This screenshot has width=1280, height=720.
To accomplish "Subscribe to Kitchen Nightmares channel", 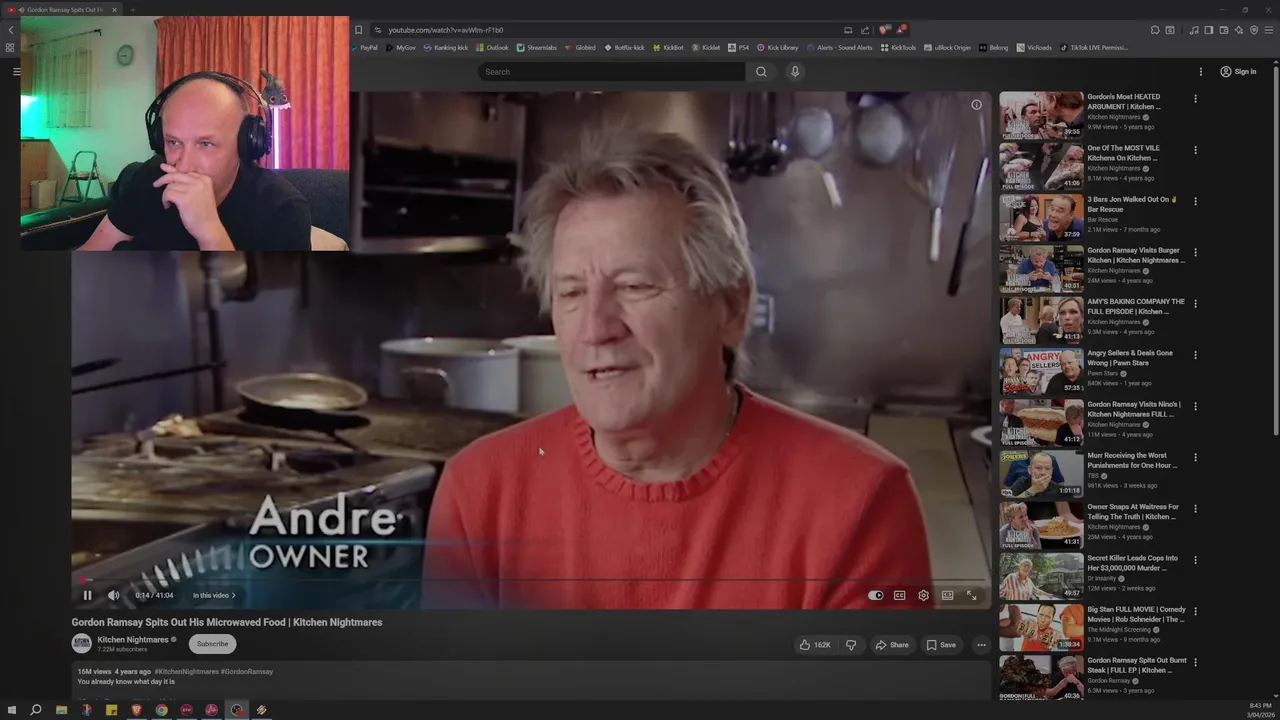I will (212, 644).
